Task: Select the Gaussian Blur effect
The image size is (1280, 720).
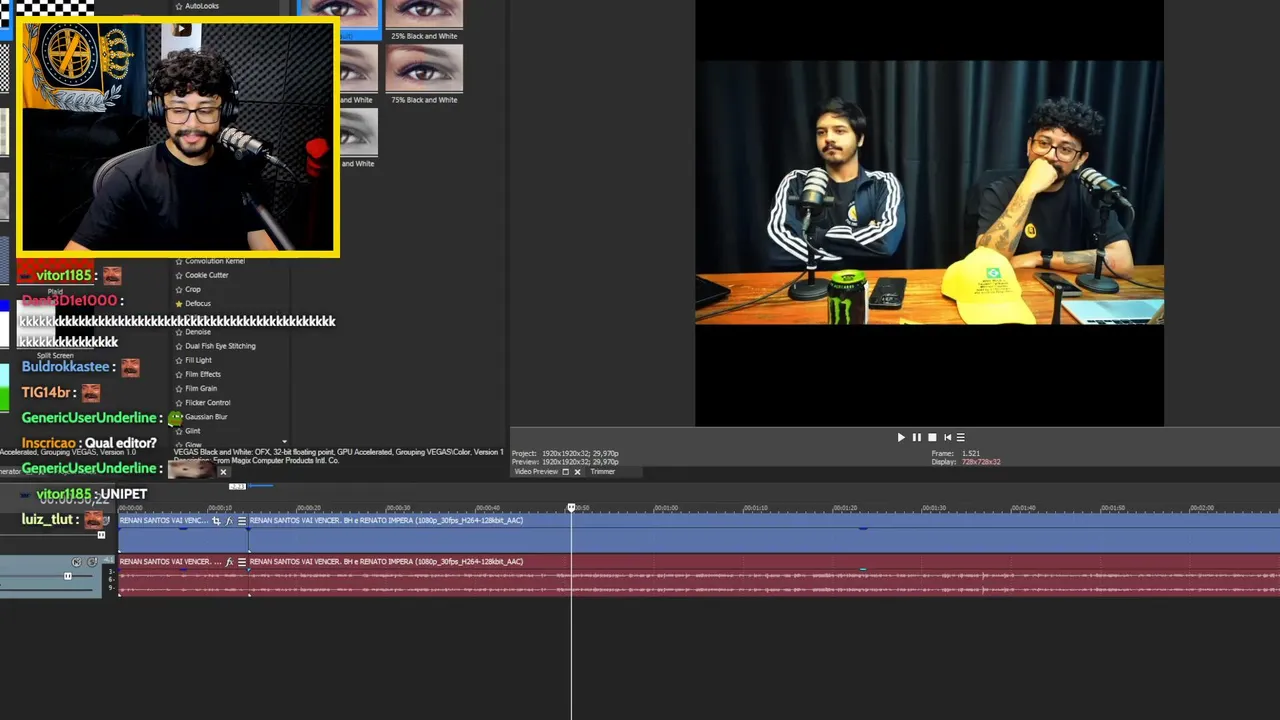Action: click(206, 417)
